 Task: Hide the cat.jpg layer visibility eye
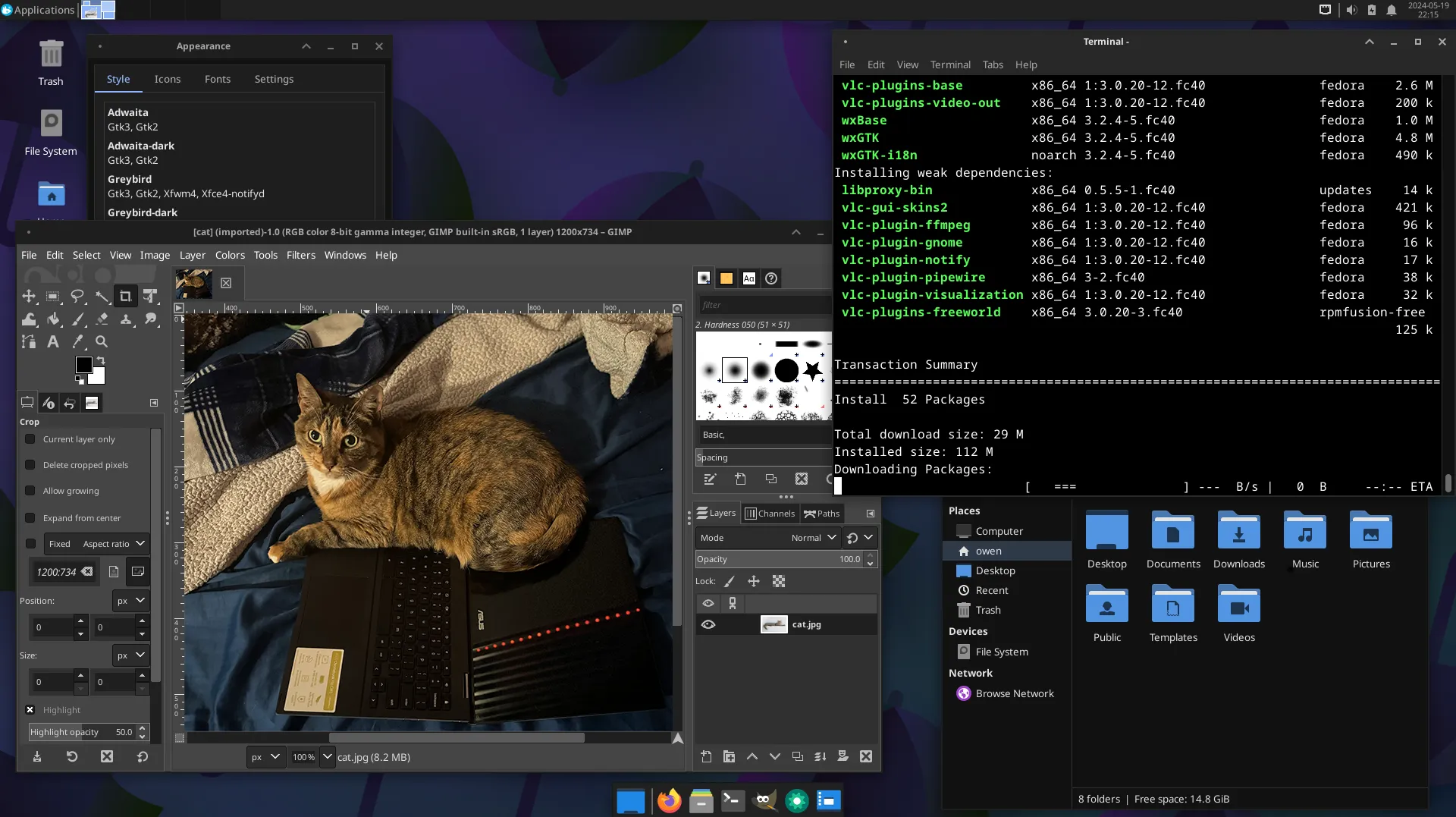pos(708,624)
